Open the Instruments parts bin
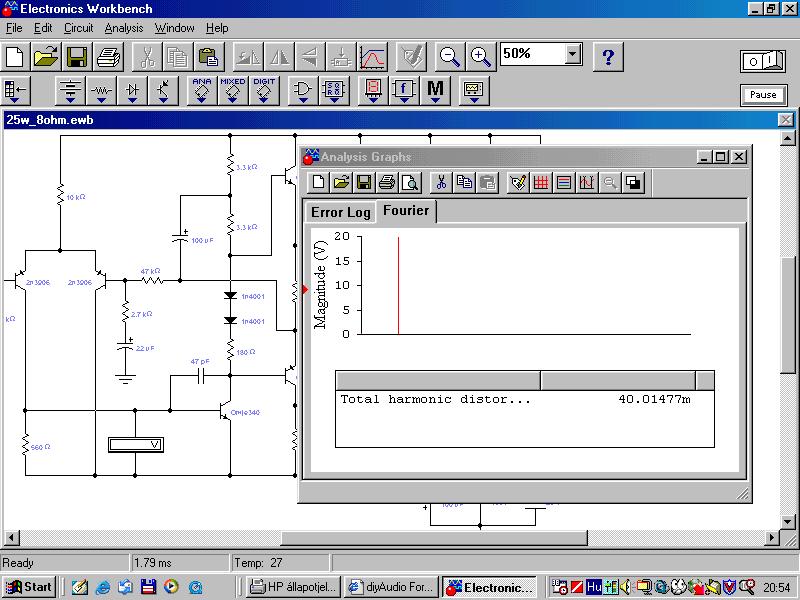This screenshot has width=800, height=600. pyautogui.click(x=473, y=91)
